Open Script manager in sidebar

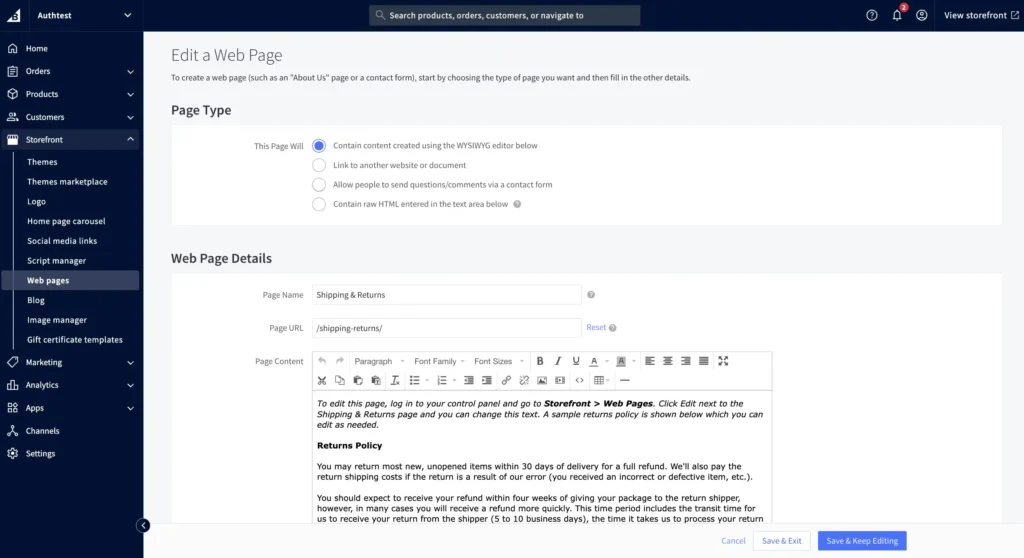coord(56,261)
